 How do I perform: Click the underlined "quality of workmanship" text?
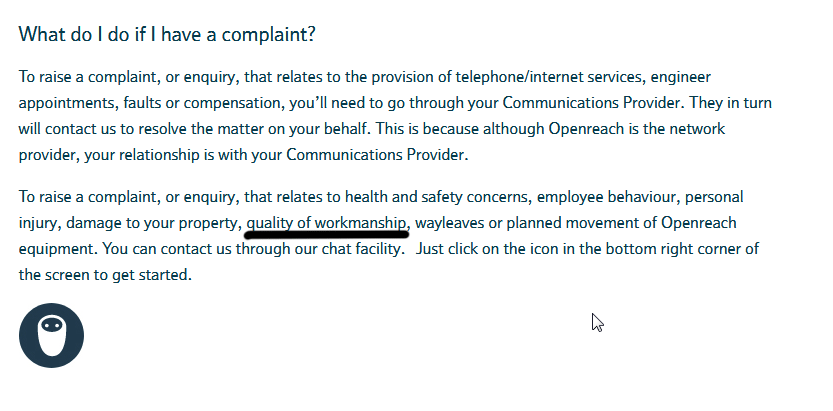pos(327,222)
